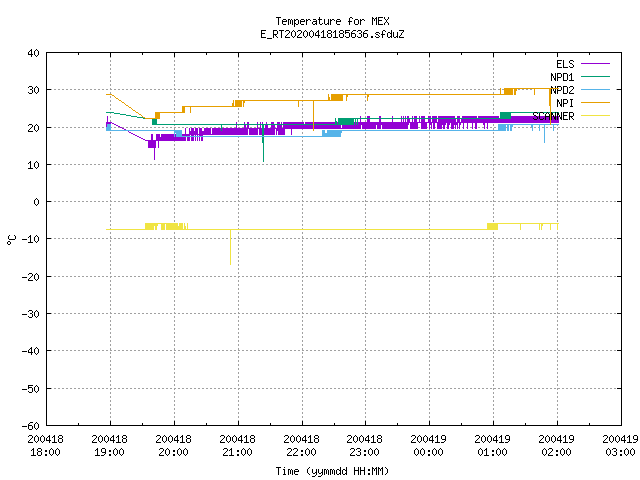Screen dimensions: 640x480
Task: Click the '23:00' time axis tick label
Action: (x=364, y=452)
